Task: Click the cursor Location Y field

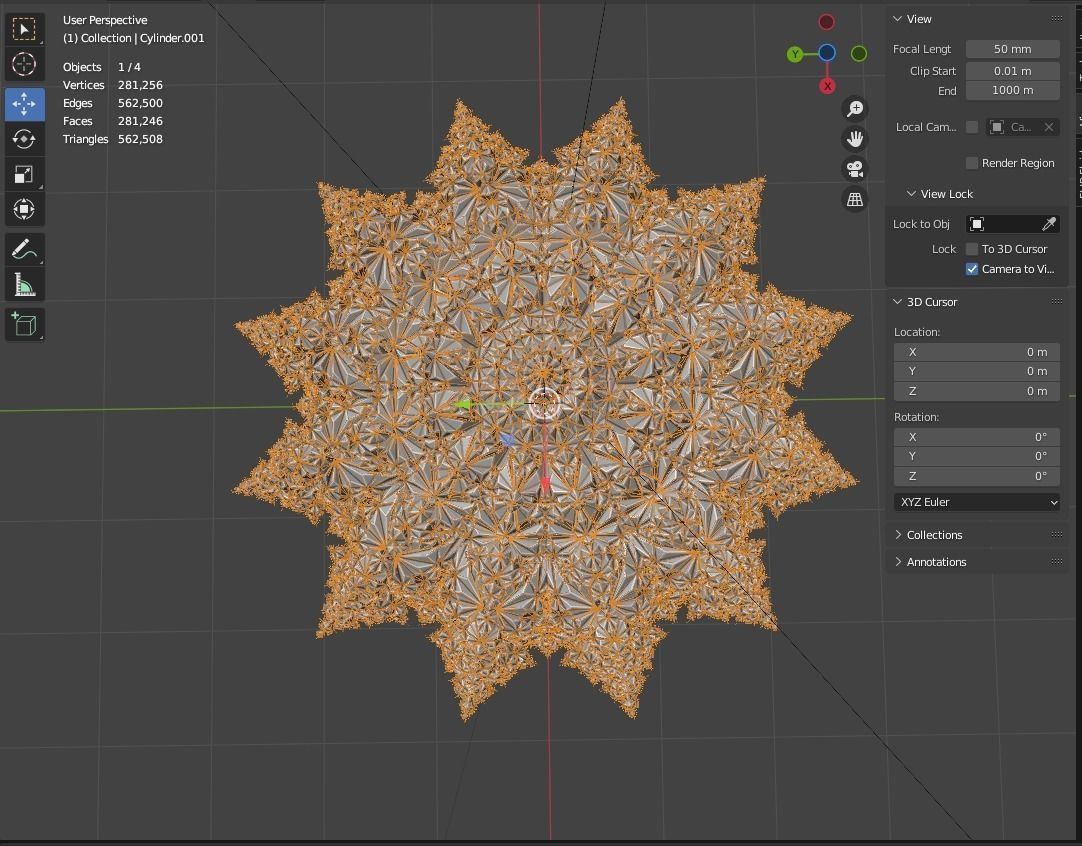Action: click(976, 371)
